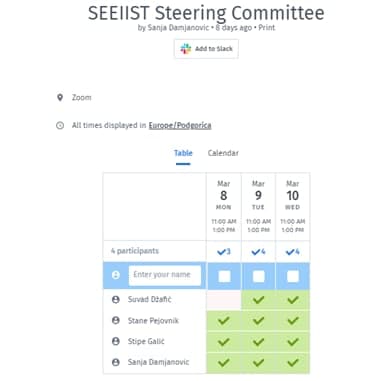This screenshot has height=381, width=392.
Task: Click the clock icon next to time zone text
Action: (x=60, y=126)
